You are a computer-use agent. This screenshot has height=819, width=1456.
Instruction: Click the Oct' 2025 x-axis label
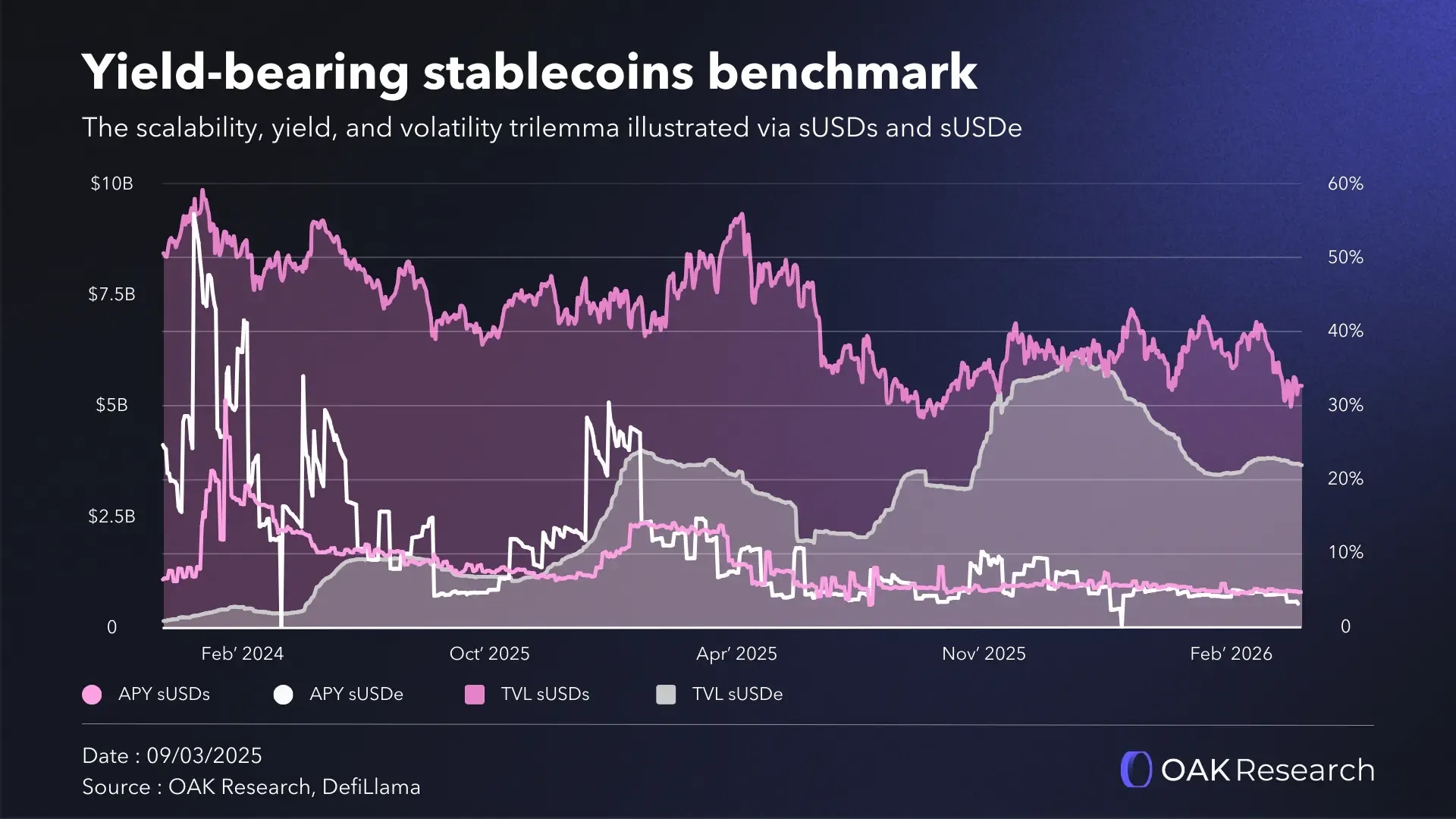489,654
